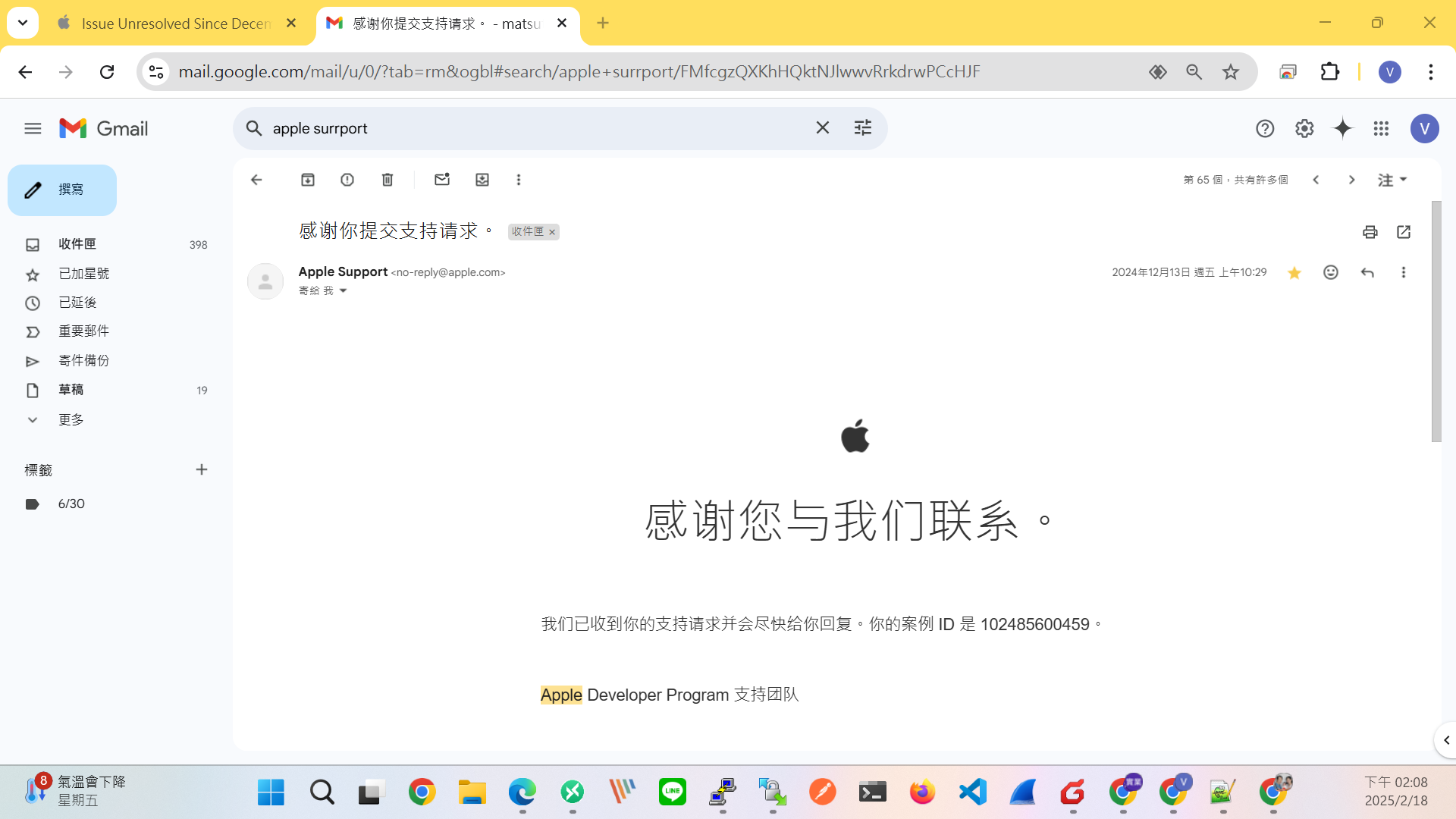Screen dimensions: 1456x819
Task: Open Windows Start menu
Action: (x=271, y=792)
